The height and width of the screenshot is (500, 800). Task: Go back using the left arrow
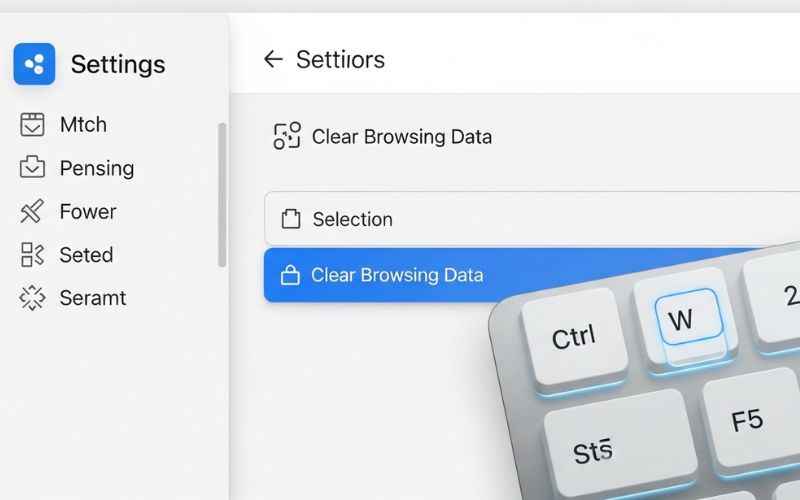click(x=272, y=59)
